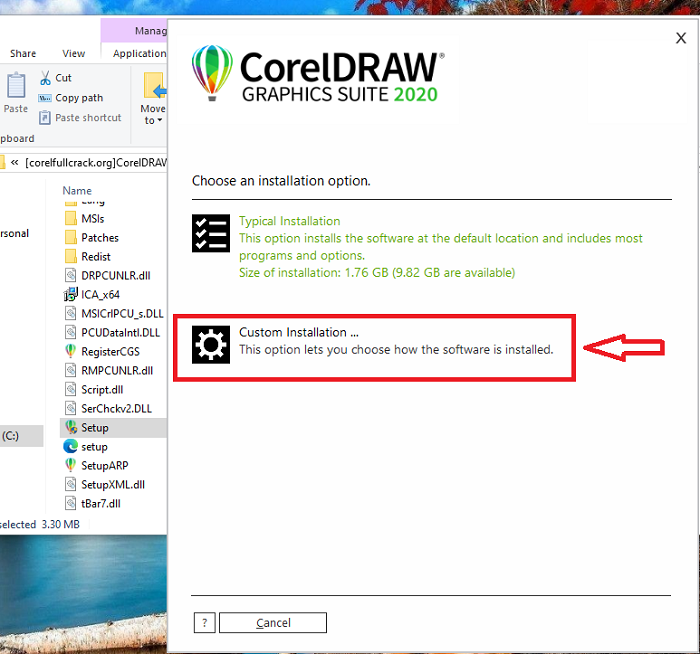Click the Copy path icon
This screenshot has width=700, height=654.
pos(46,98)
